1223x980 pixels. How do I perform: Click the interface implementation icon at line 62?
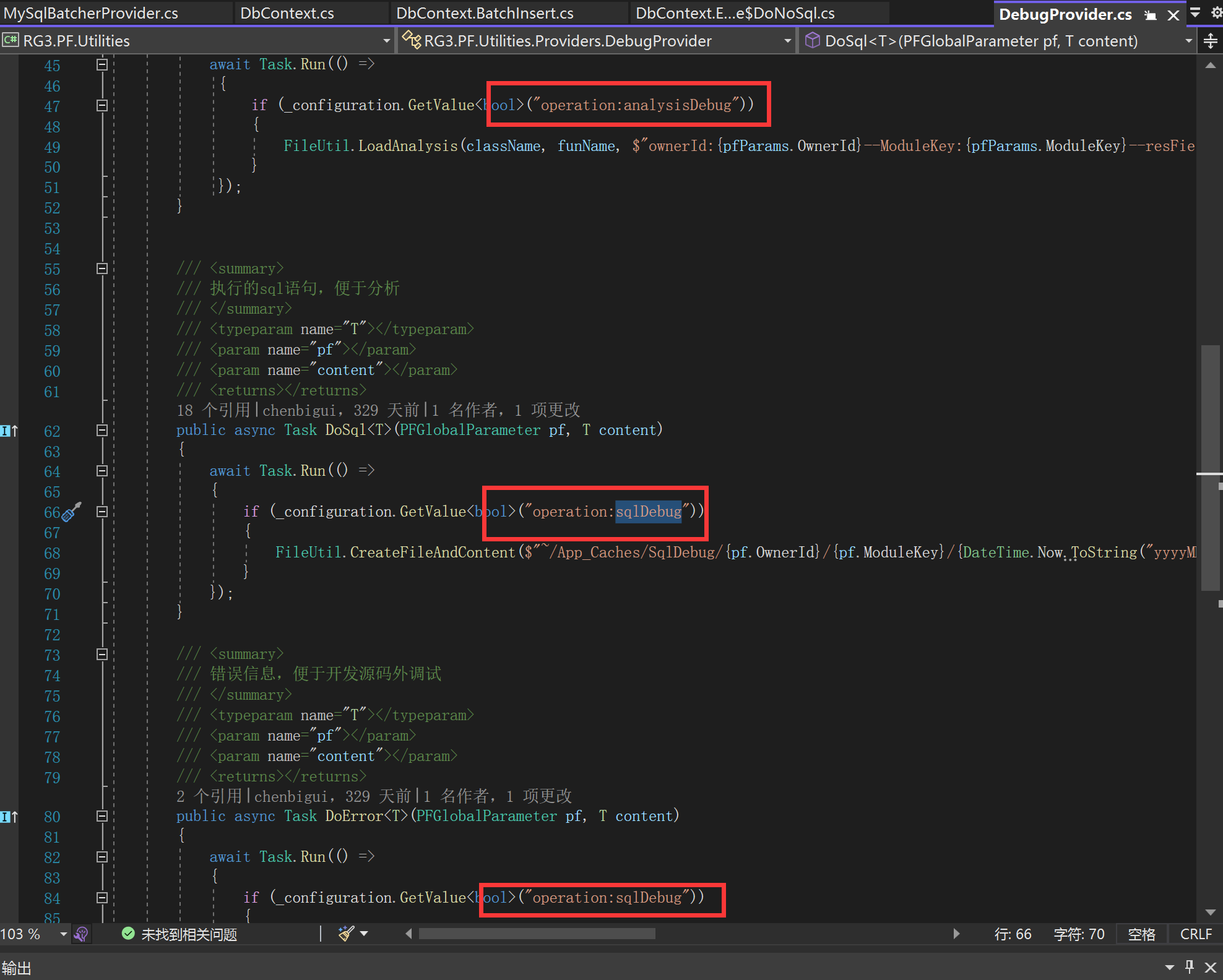[x=9, y=431]
